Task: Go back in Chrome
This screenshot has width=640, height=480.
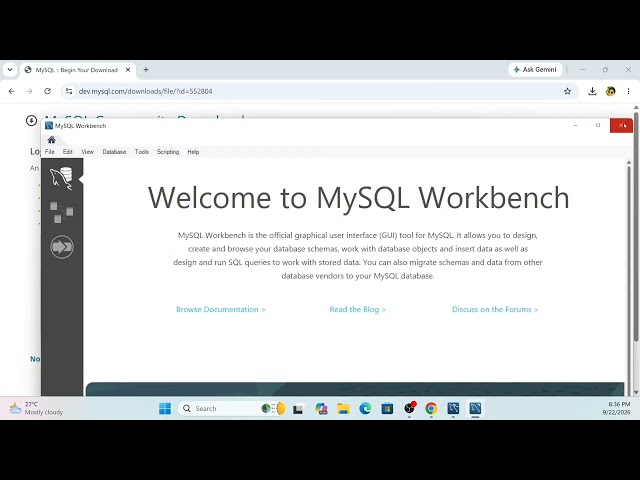Action: 11,91
